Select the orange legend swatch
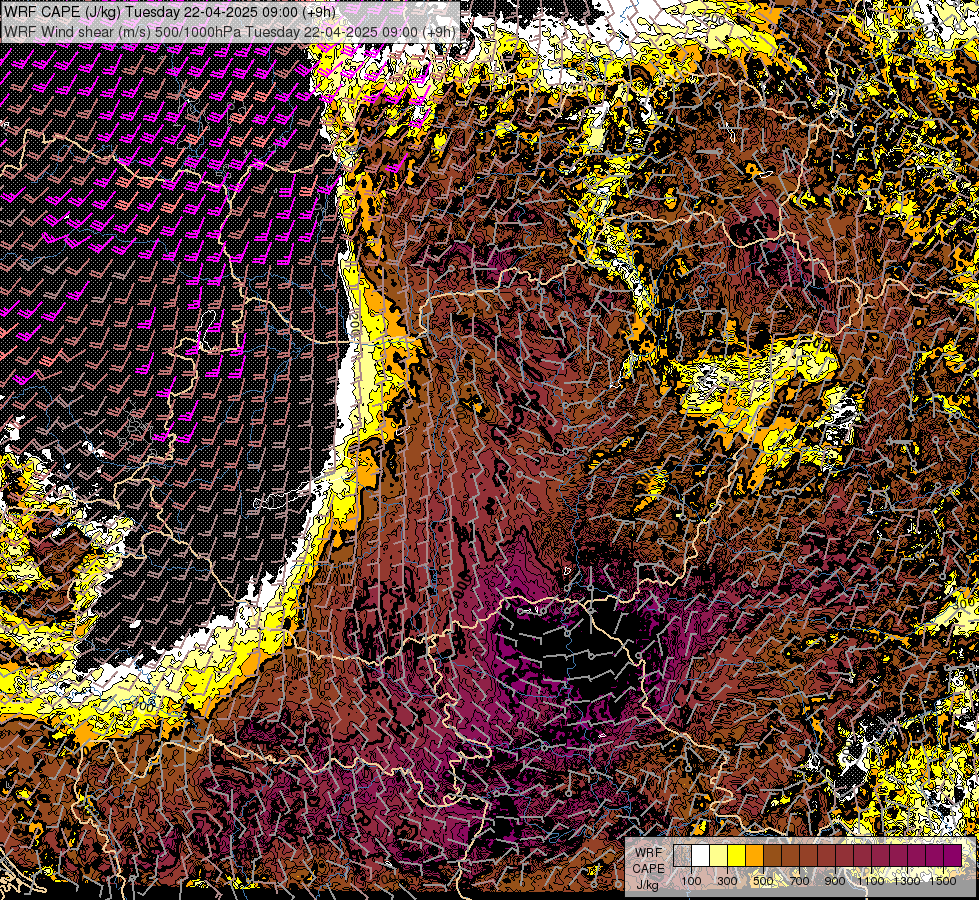Screen dimensions: 979x900 [754, 856]
